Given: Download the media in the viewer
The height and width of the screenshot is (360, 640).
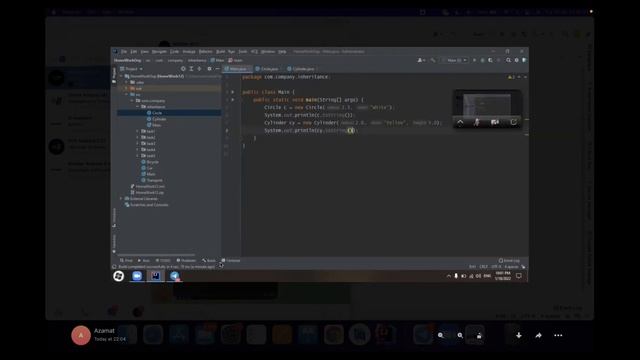Looking at the screenshot, I should 519,336.
